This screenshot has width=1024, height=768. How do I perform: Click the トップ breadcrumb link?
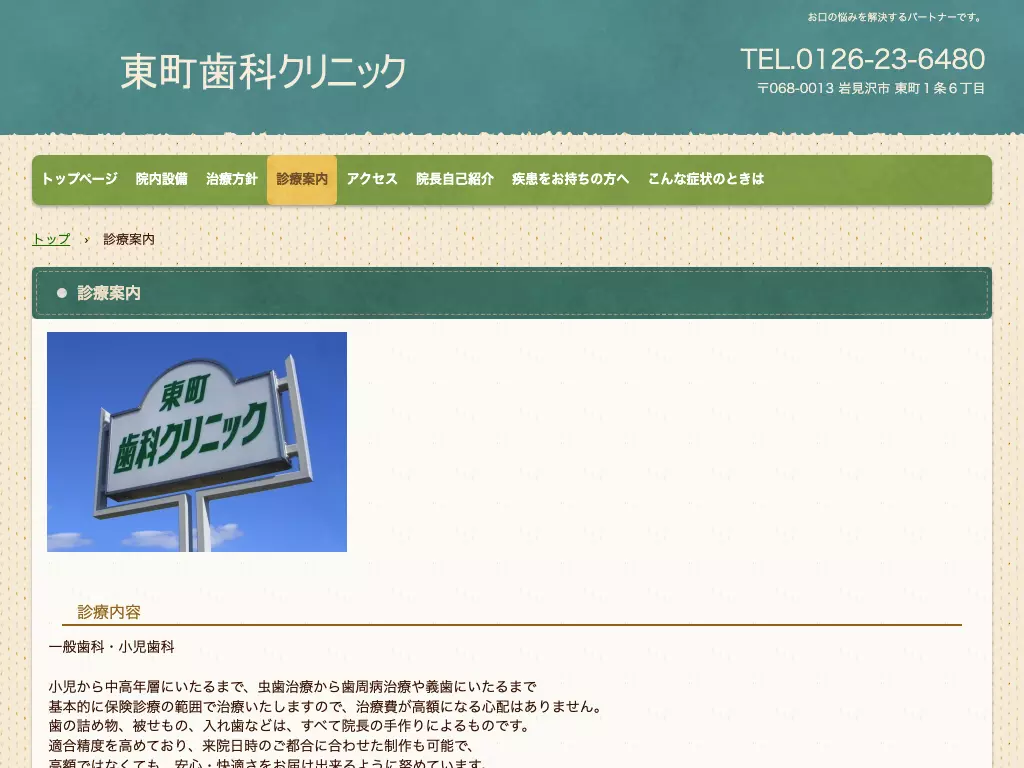51,239
